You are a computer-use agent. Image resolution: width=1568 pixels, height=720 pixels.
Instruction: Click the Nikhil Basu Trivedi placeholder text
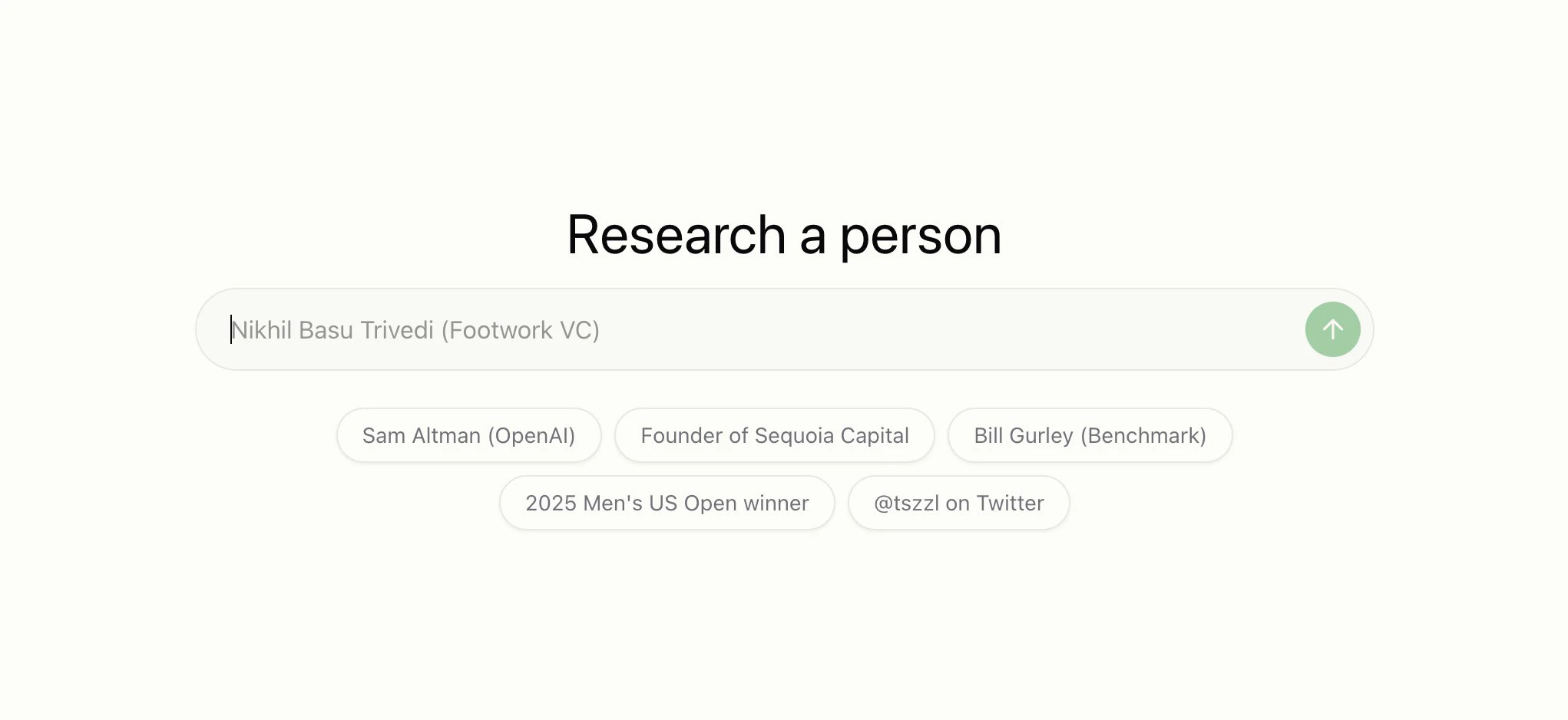(x=332, y=330)
